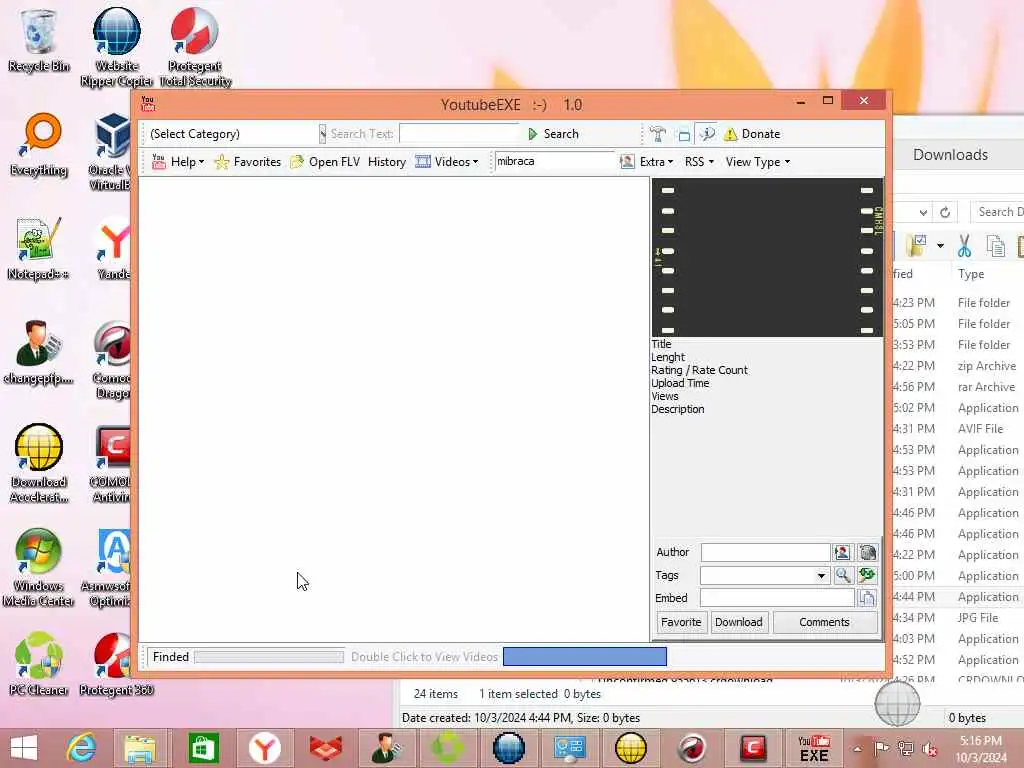The height and width of the screenshot is (768, 1024).
Task: Click the Finded progress bar
Action: 269,657
